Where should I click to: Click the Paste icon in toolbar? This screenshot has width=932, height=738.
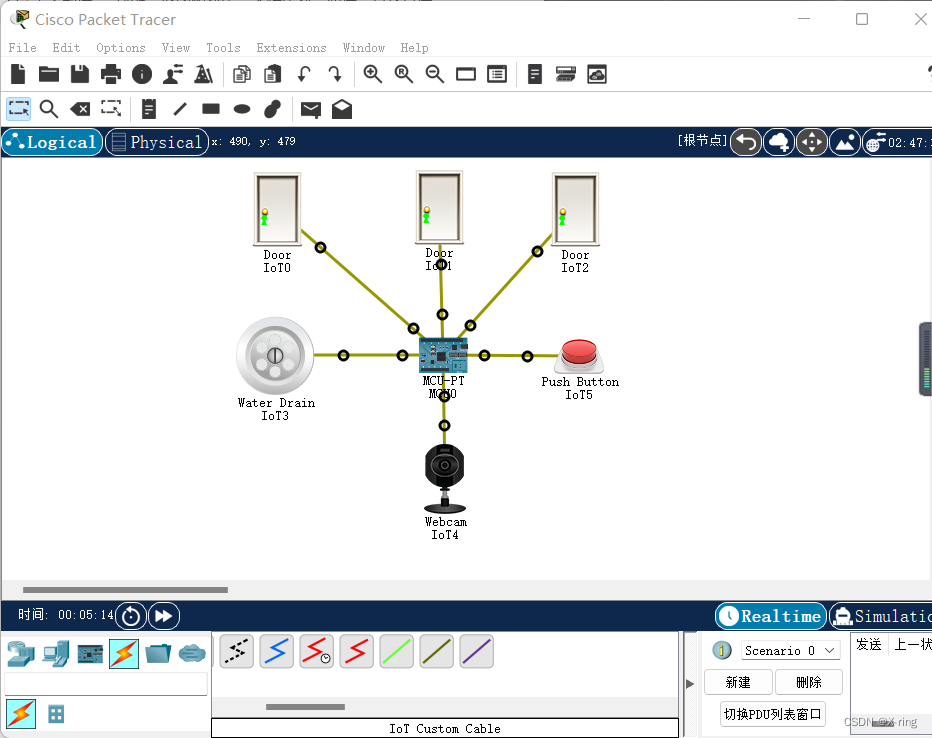coord(273,74)
